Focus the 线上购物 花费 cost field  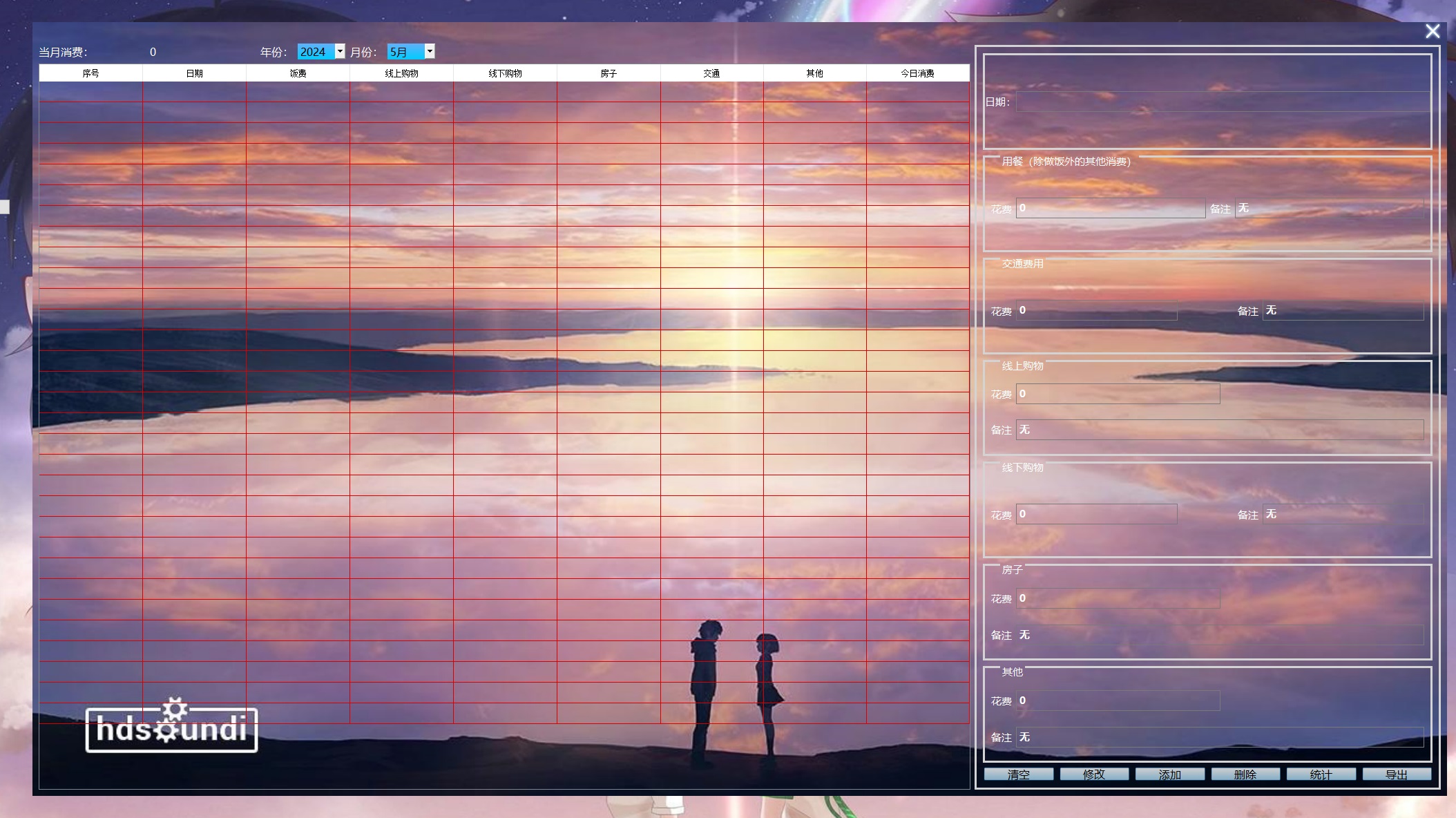coord(1118,394)
